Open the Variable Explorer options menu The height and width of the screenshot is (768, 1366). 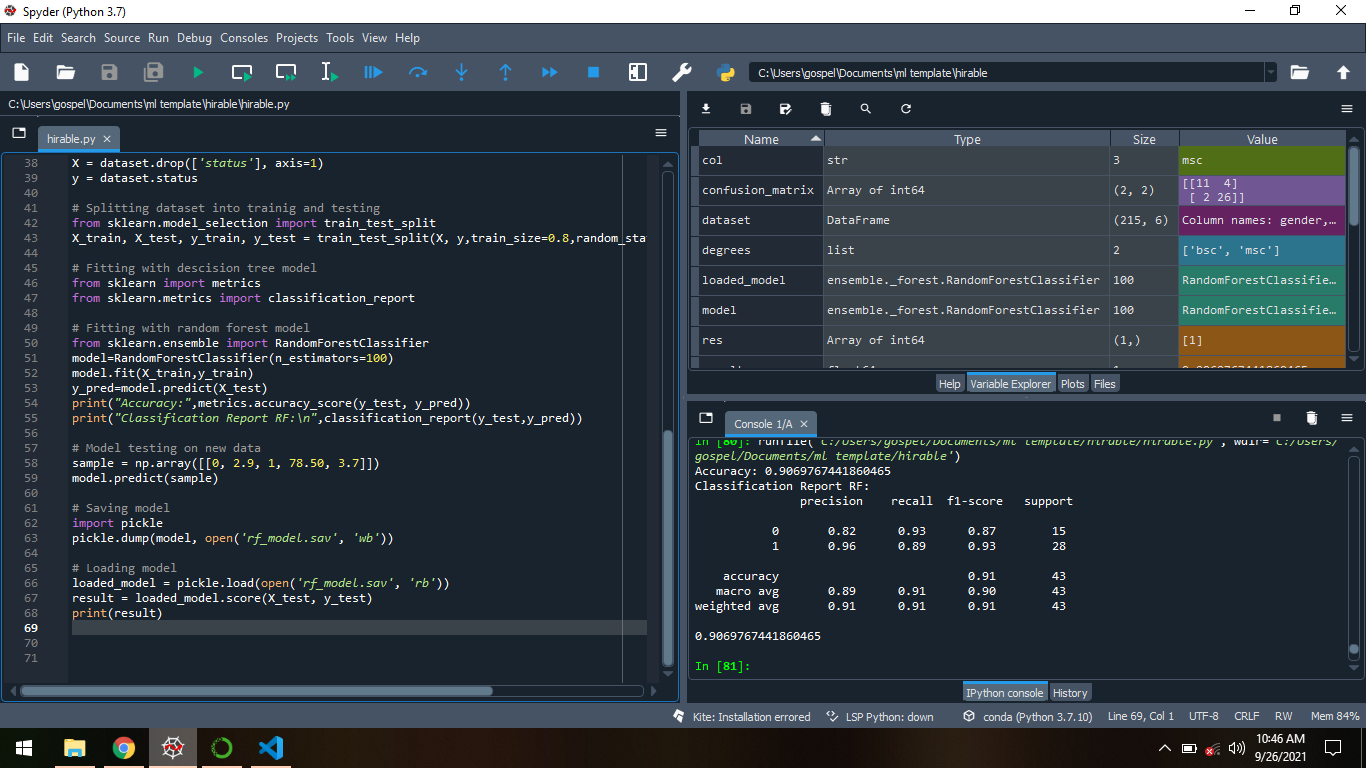(1346, 109)
